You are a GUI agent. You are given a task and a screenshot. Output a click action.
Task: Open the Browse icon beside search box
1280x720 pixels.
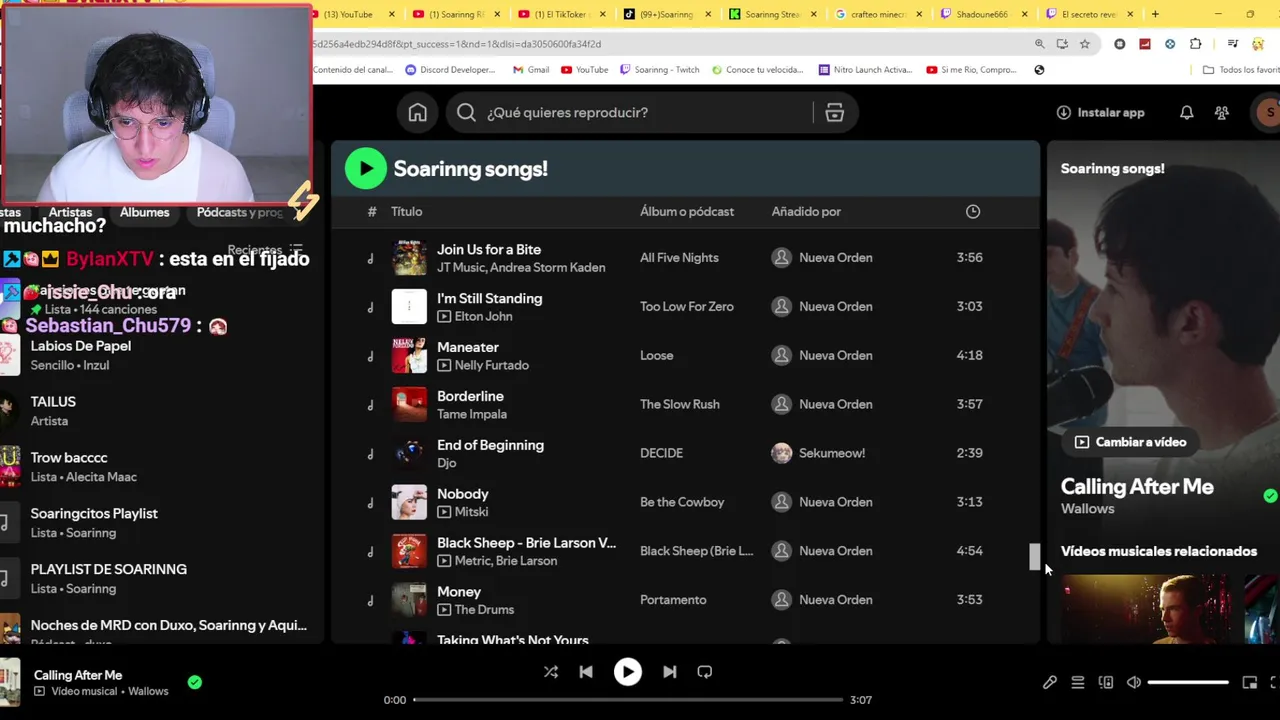tap(835, 113)
